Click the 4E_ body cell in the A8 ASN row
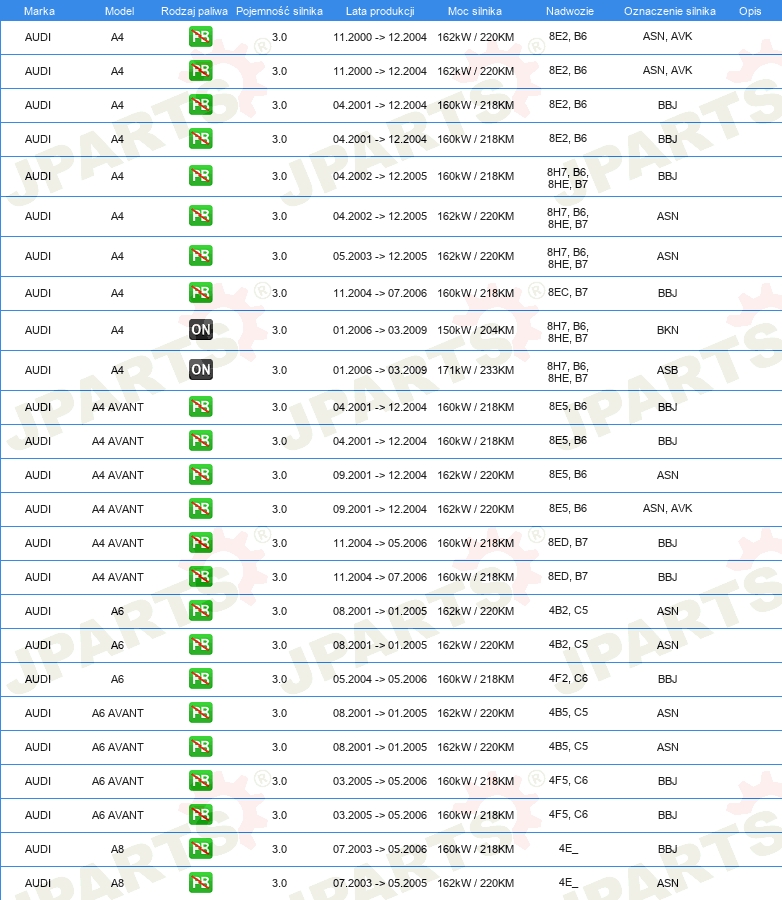Viewport: 782px width, 900px height. [568, 882]
